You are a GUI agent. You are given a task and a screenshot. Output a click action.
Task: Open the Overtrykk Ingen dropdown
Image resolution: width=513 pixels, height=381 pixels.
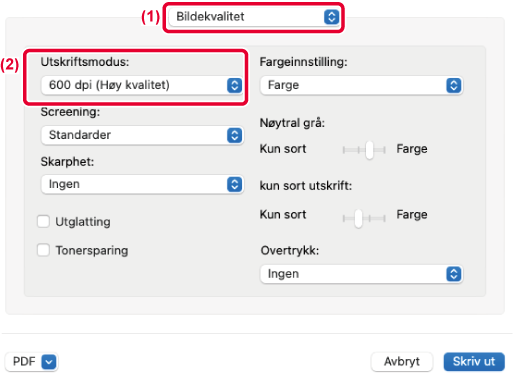(361, 274)
